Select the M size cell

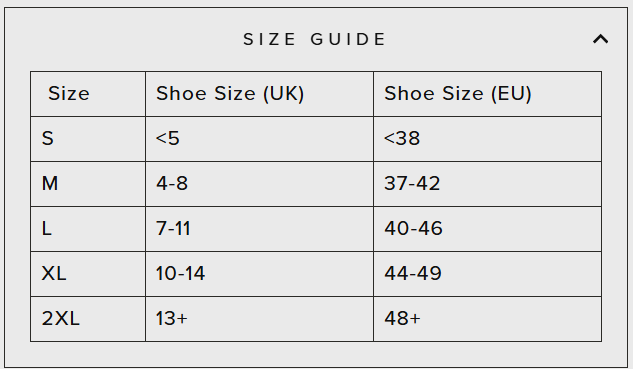[x=88, y=184]
